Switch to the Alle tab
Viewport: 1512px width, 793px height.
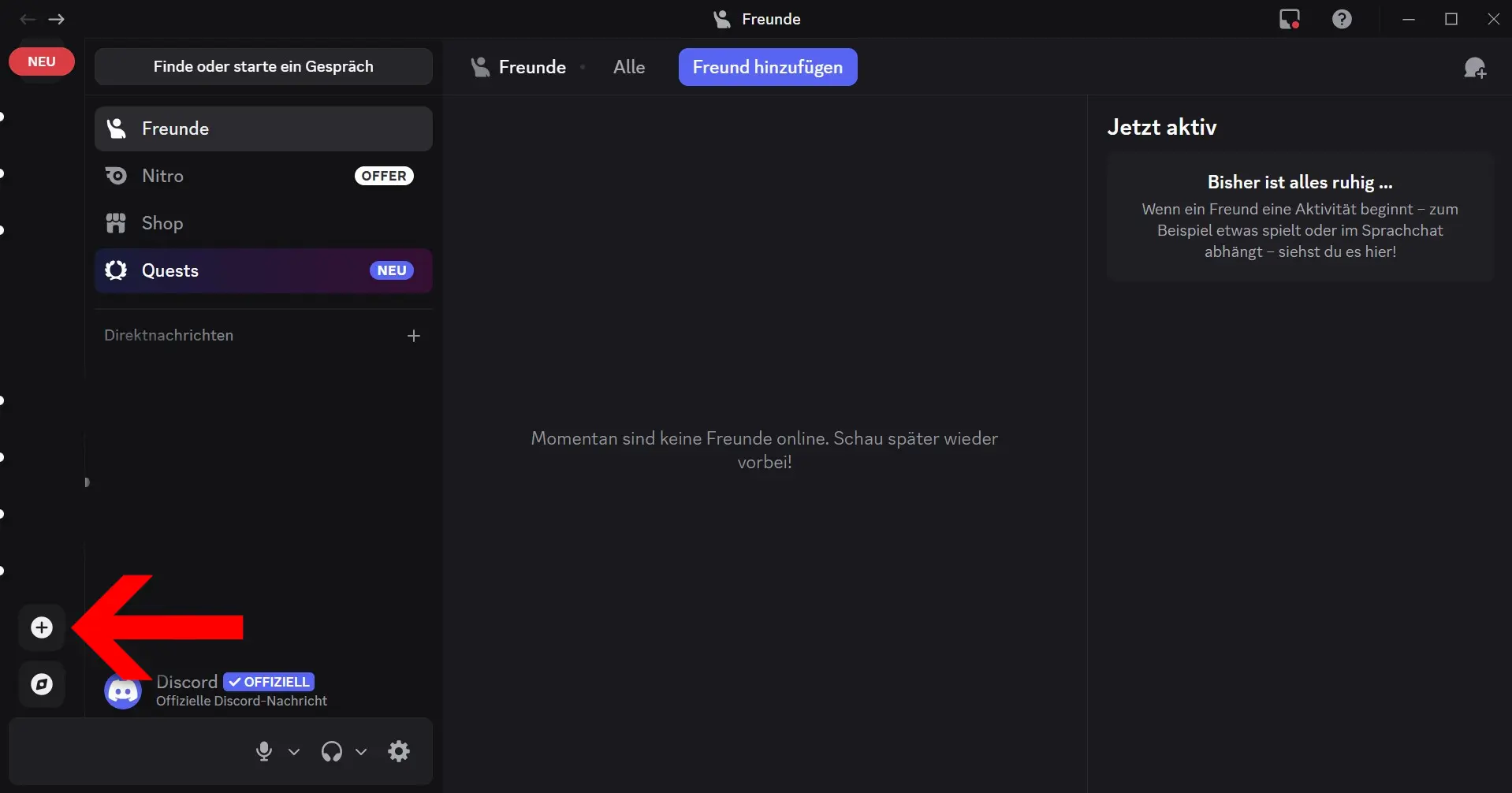click(x=628, y=66)
